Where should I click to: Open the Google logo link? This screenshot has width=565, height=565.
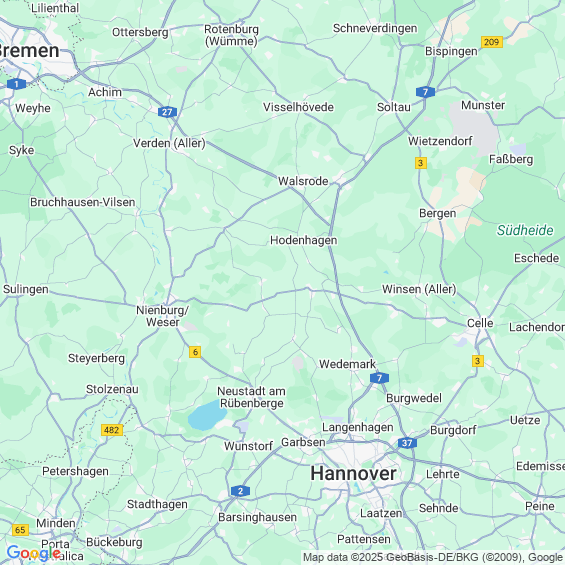(x=33, y=553)
